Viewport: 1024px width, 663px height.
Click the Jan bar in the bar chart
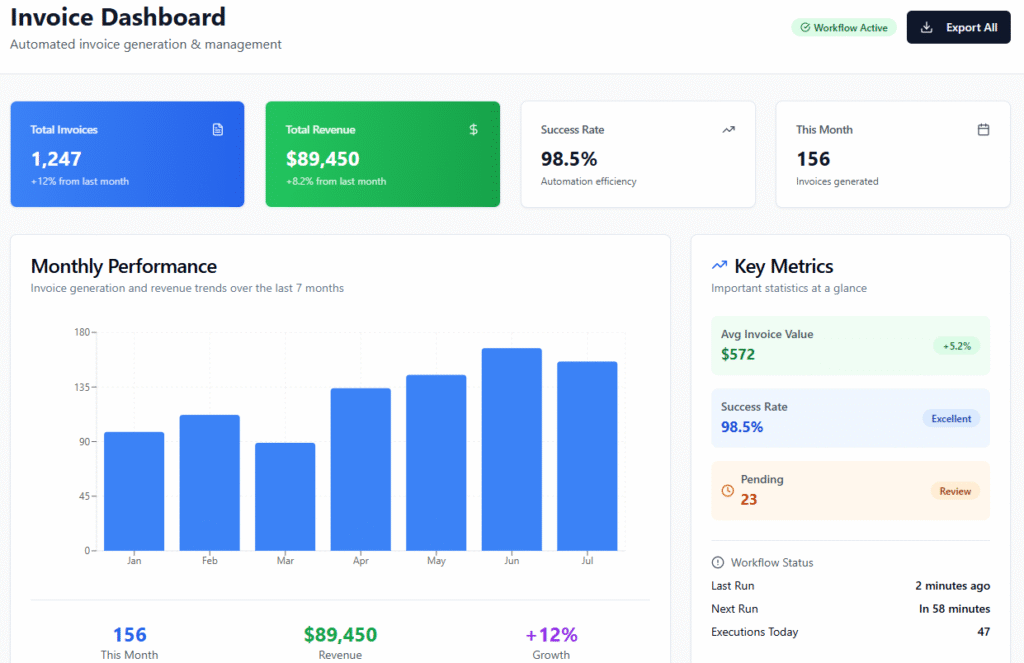point(134,491)
